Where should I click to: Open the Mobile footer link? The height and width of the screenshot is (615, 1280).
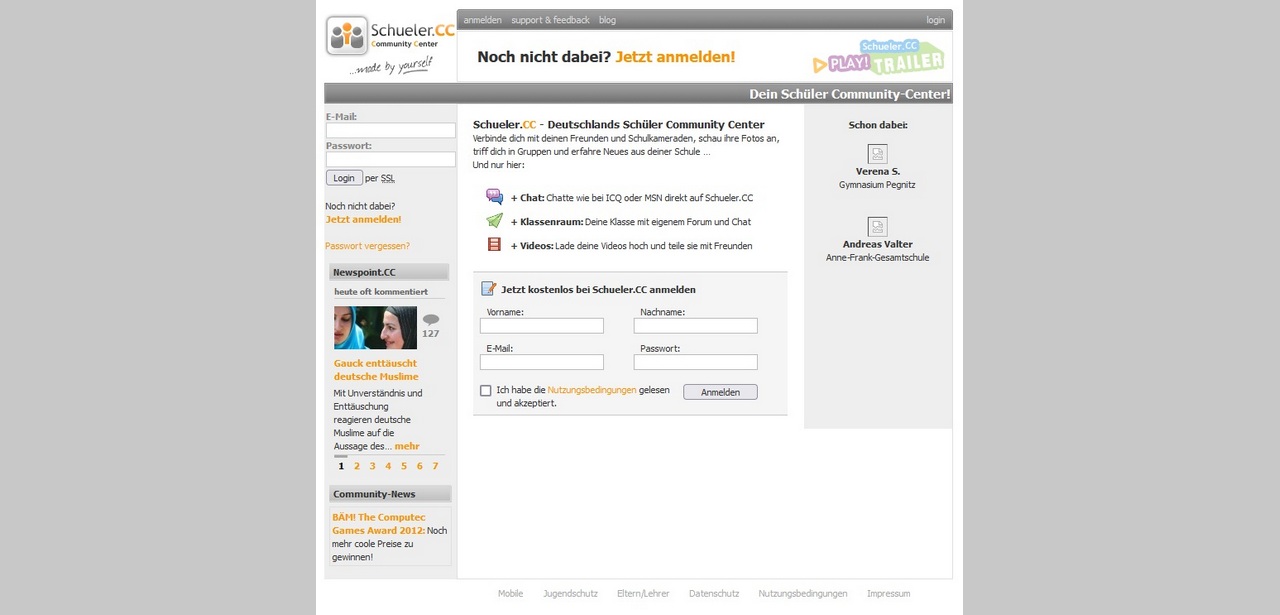tap(511, 594)
